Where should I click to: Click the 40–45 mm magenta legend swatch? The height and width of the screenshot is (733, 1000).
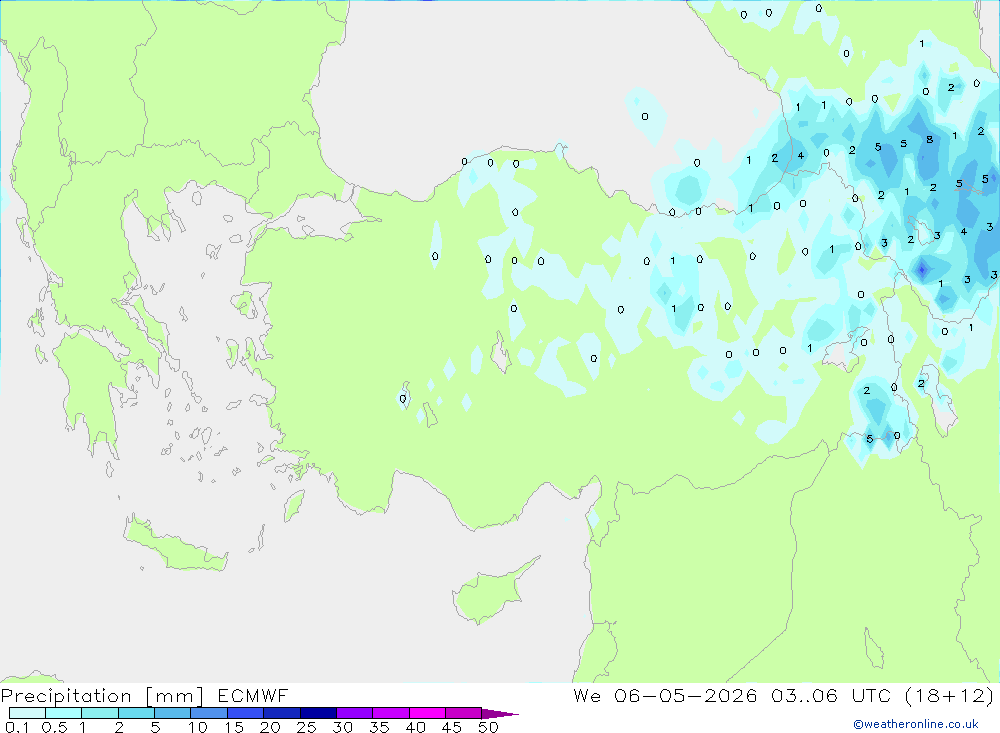click(x=427, y=713)
